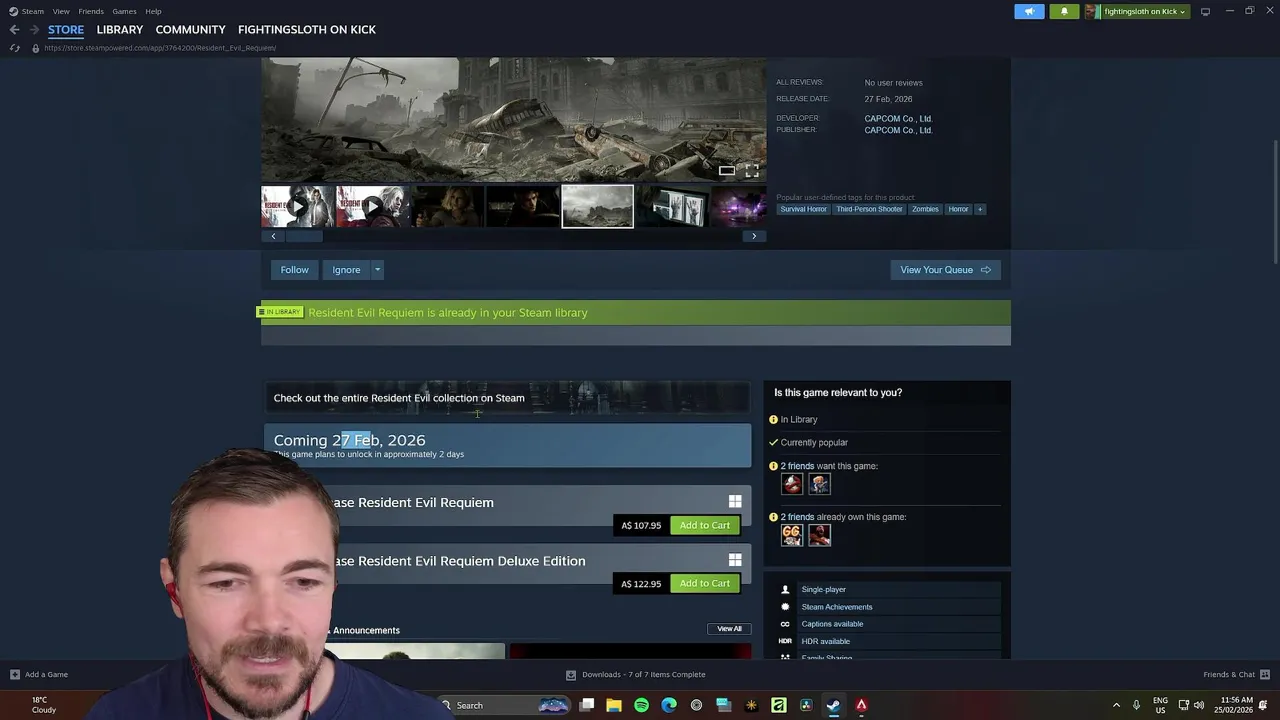The height and width of the screenshot is (720, 1280).
Task: Expand the Ignore options dropdown arrow
Action: tap(377, 270)
